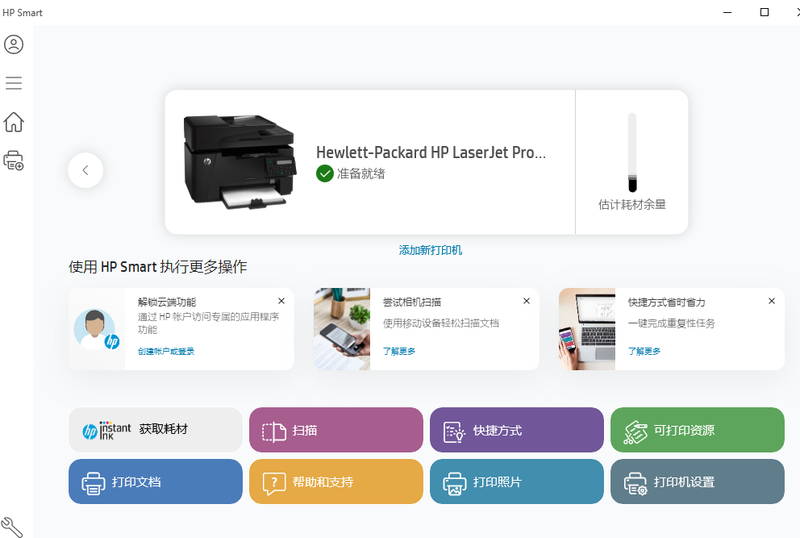
Task: Open 了解更多 under camera scan card
Action: pyautogui.click(x=399, y=351)
